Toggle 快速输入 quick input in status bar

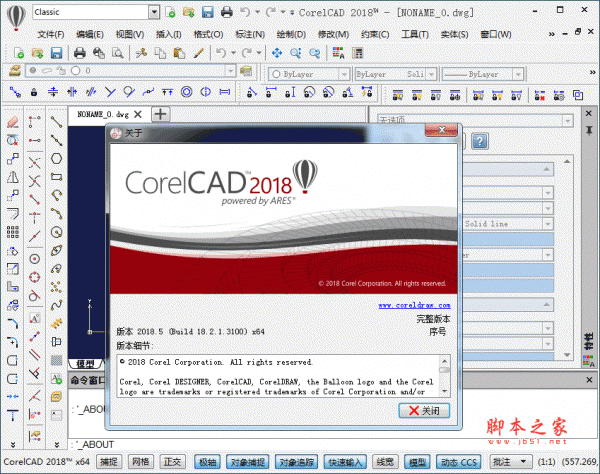(x=345, y=462)
